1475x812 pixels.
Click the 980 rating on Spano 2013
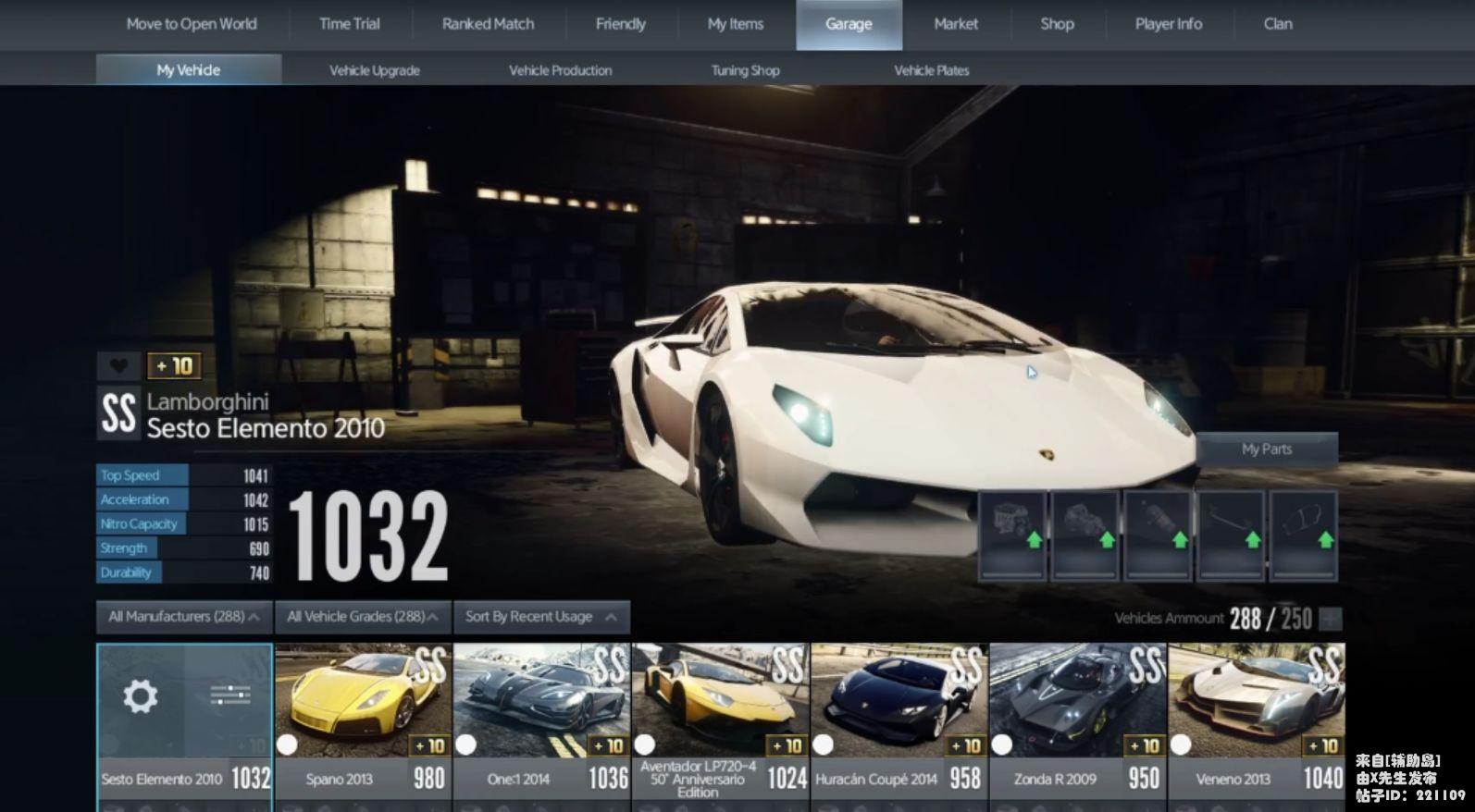point(429,779)
